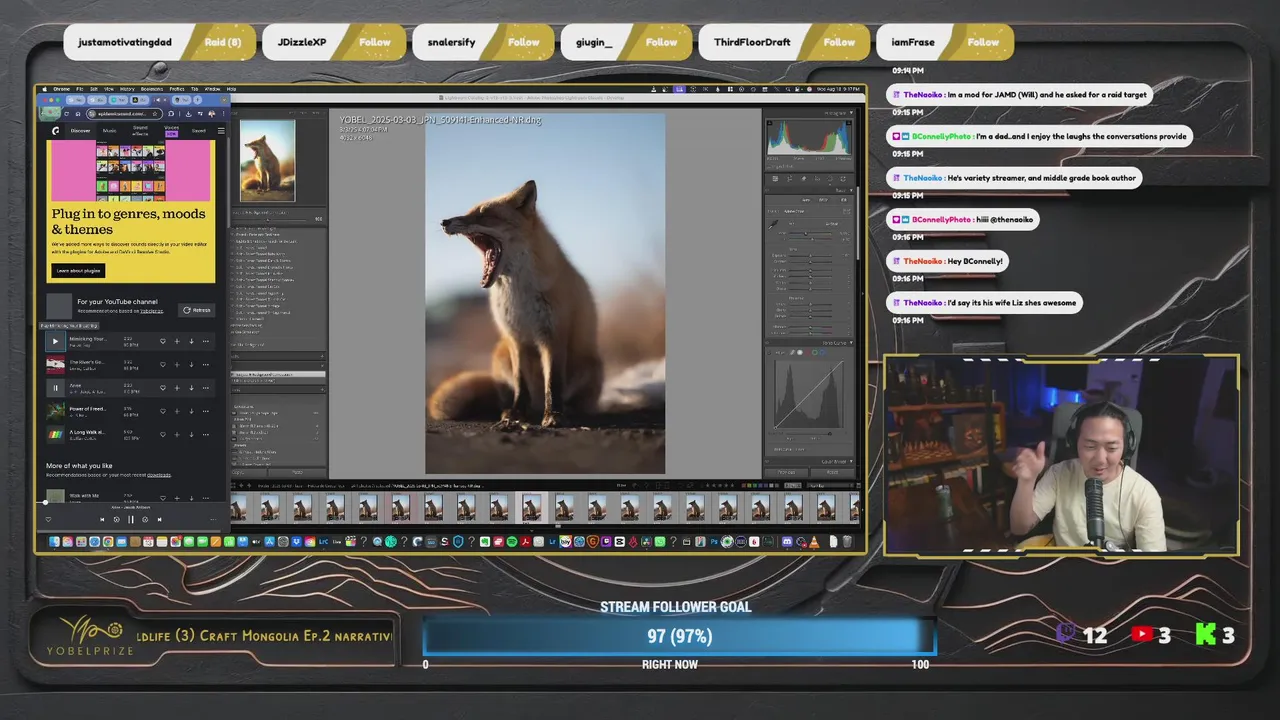Screen dimensions: 1280x720
Task: Pause playback in bottom player bar
Action: tap(130, 519)
